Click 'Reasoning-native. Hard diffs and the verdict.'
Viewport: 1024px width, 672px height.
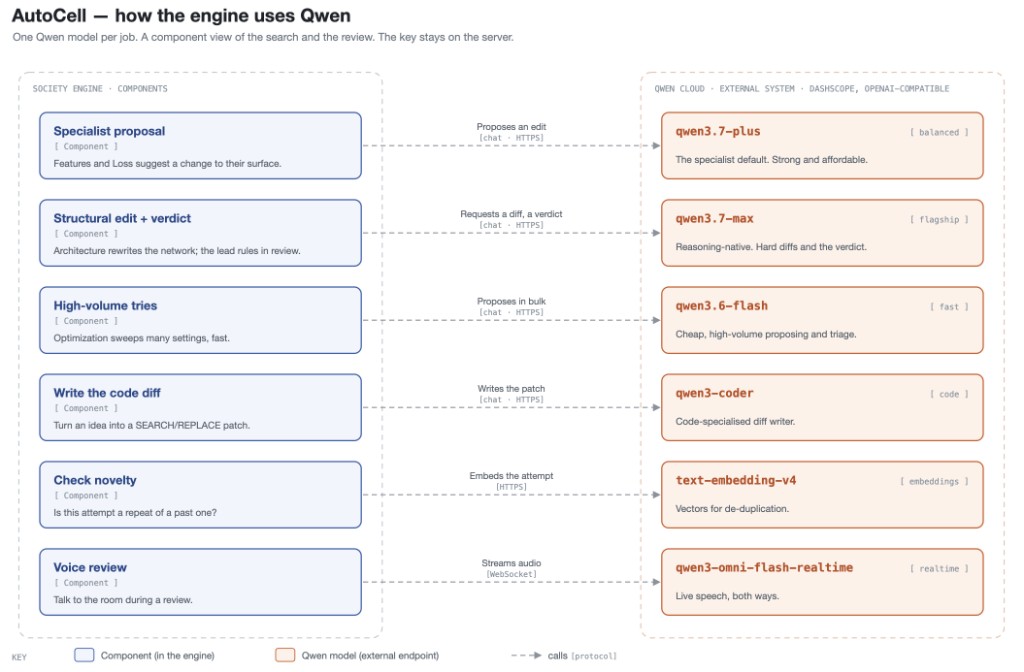[x=771, y=247]
